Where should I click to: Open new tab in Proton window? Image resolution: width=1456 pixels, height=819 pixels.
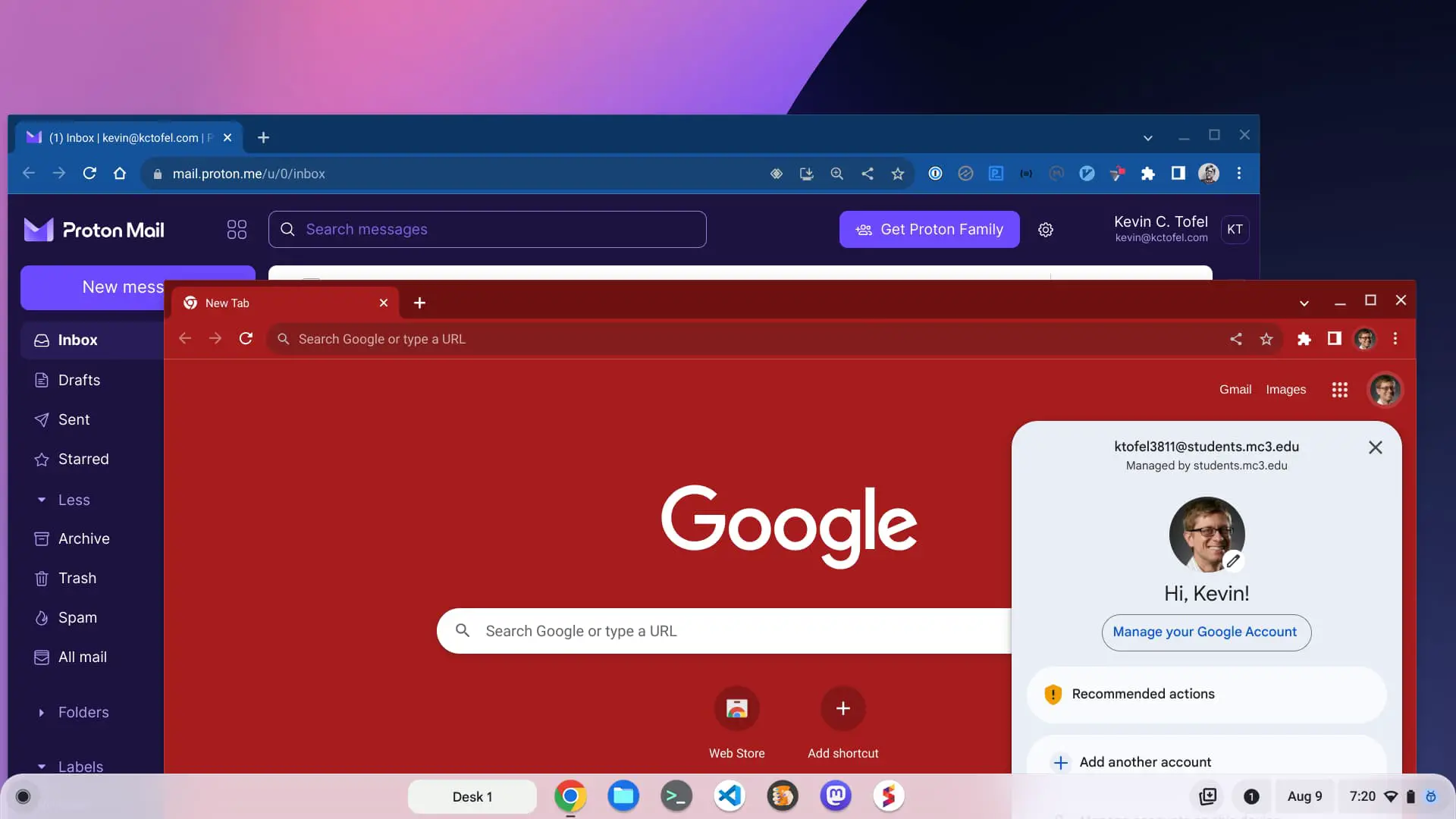point(263,137)
